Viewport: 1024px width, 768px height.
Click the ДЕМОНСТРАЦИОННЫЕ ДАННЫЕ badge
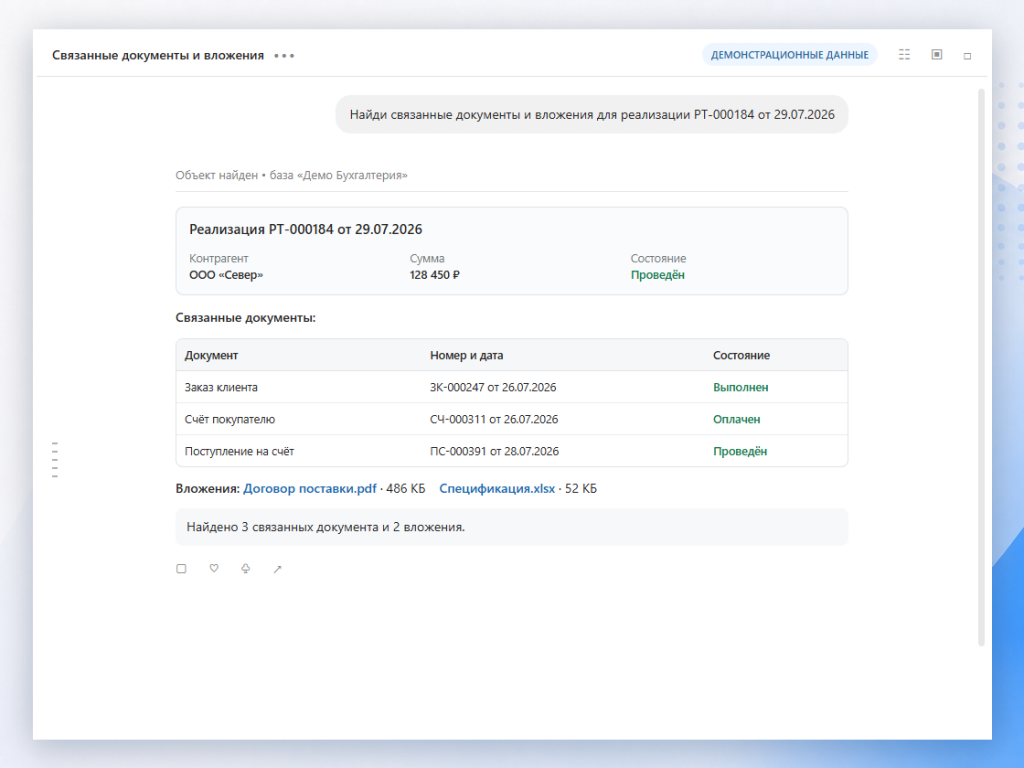click(790, 55)
